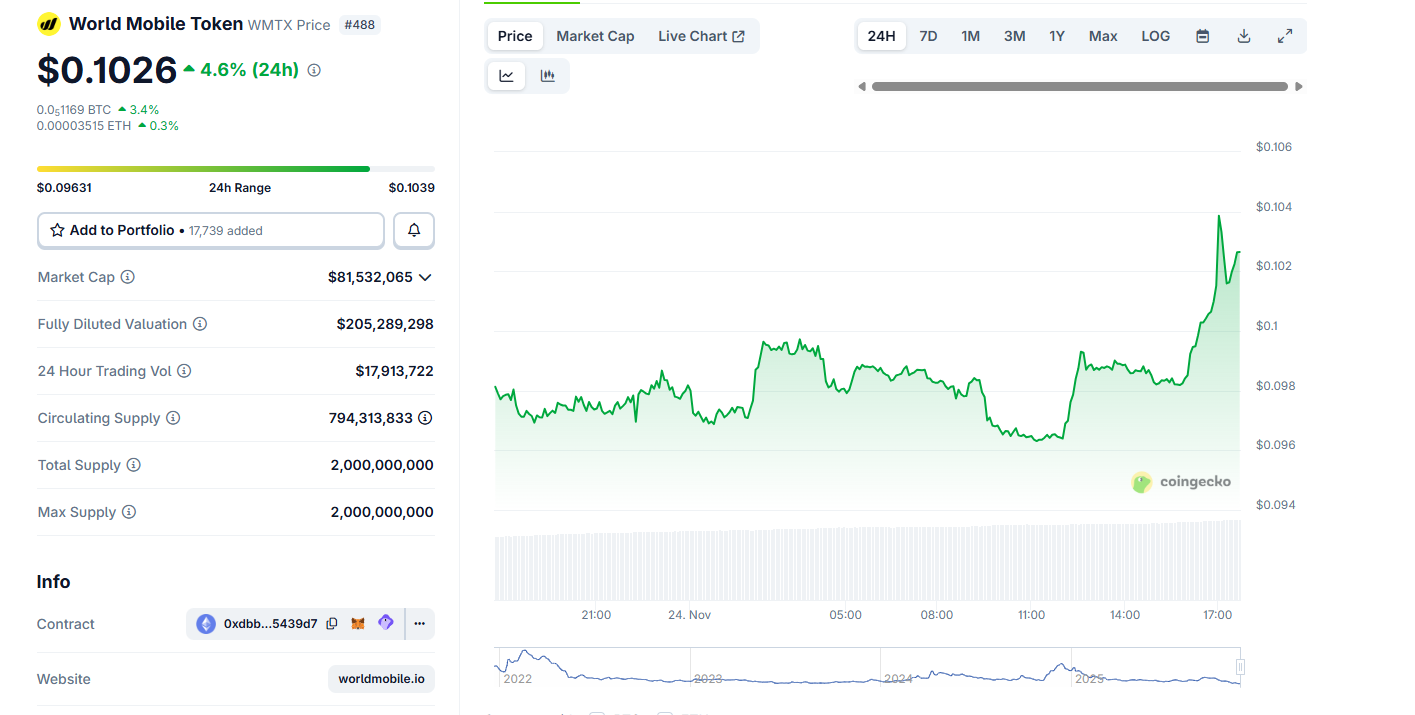Click the CoinGecko watermark on the chart
The image size is (1415, 715).
pos(1182,481)
